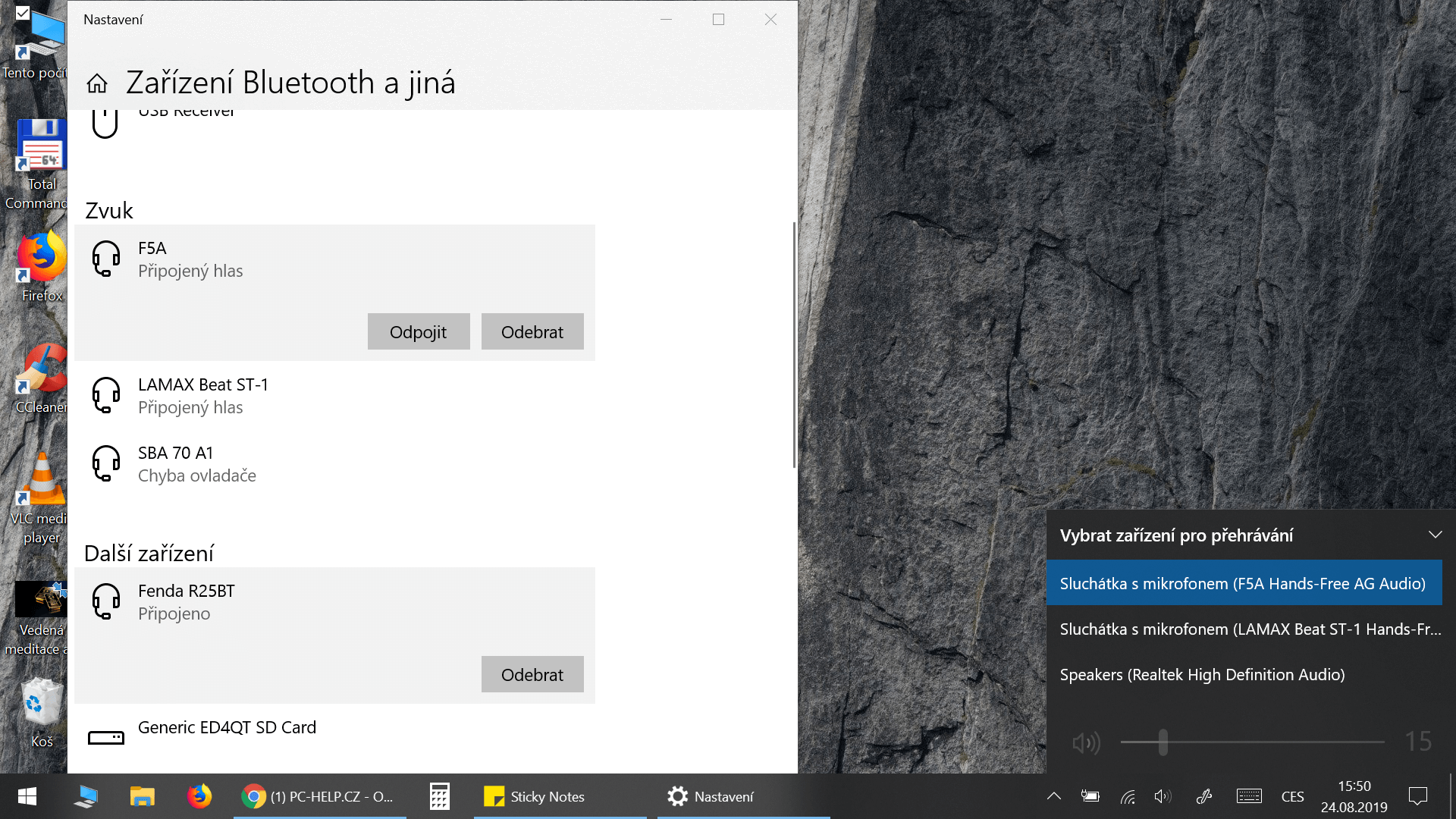Launch Calculator from the taskbar
Viewport: 1456px width, 819px height.
click(x=439, y=796)
